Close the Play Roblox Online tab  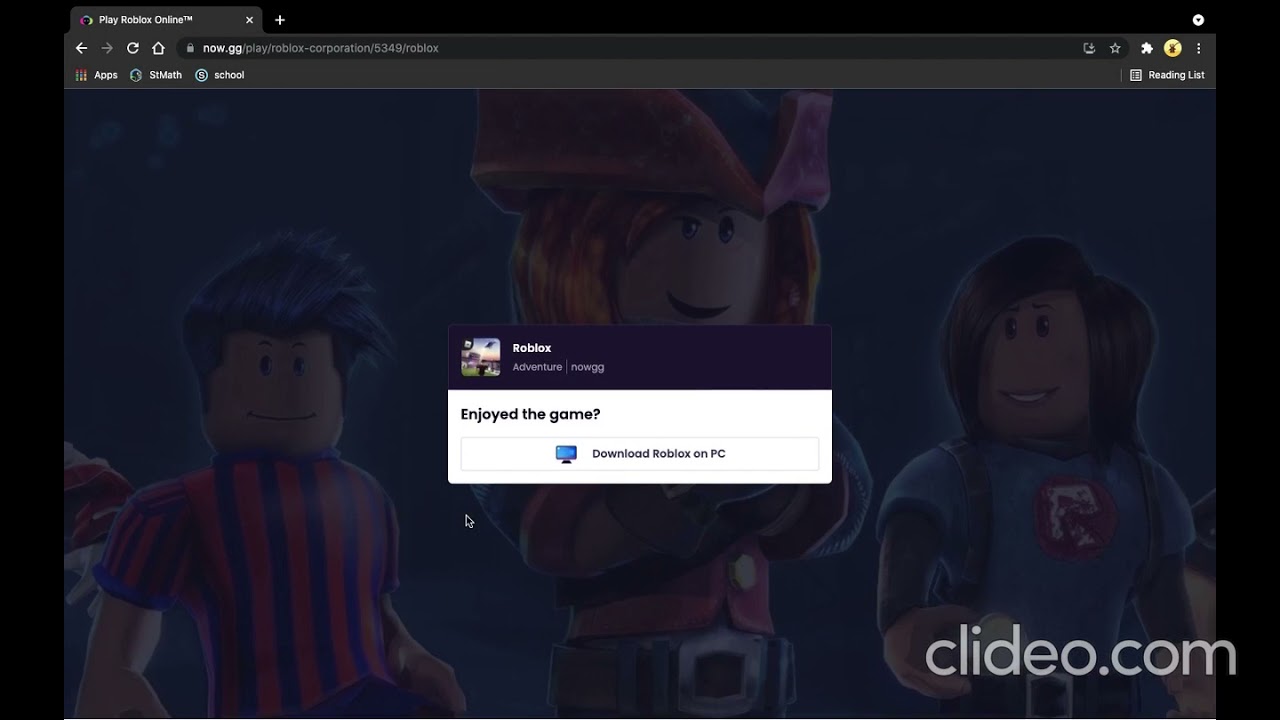click(249, 20)
